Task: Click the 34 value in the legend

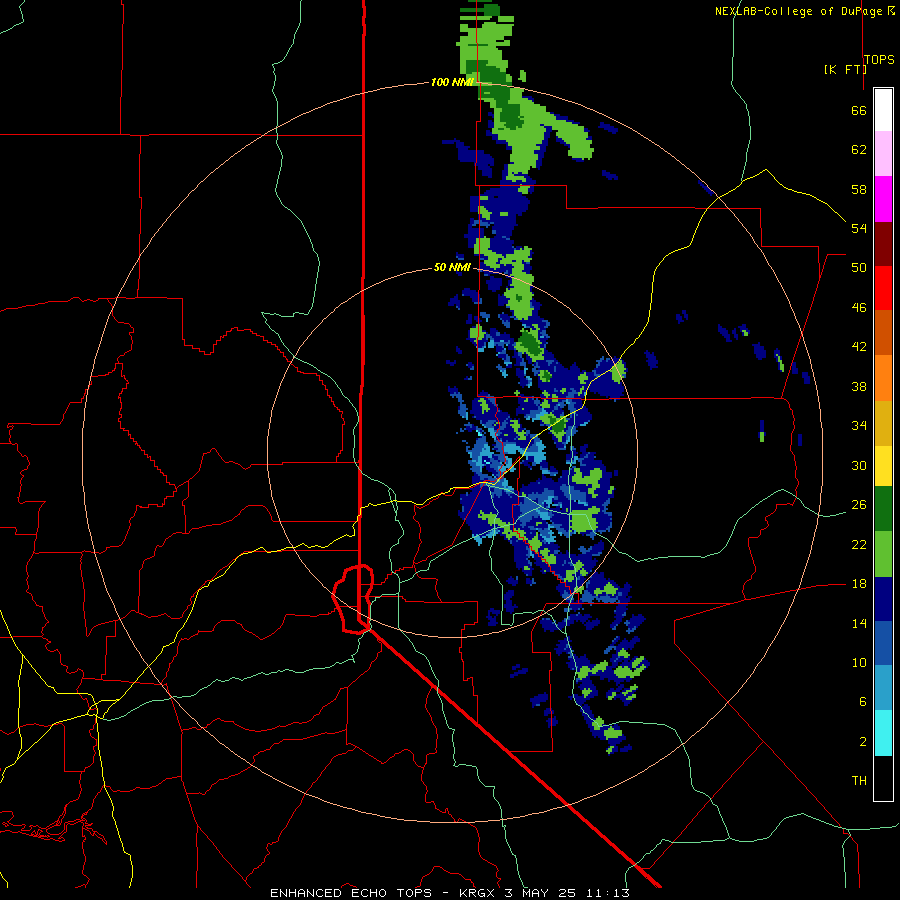Action: (859, 426)
